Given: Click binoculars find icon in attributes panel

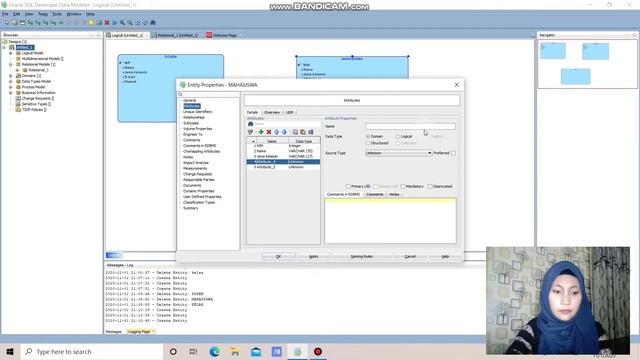Looking at the screenshot, I should (251, 124).
